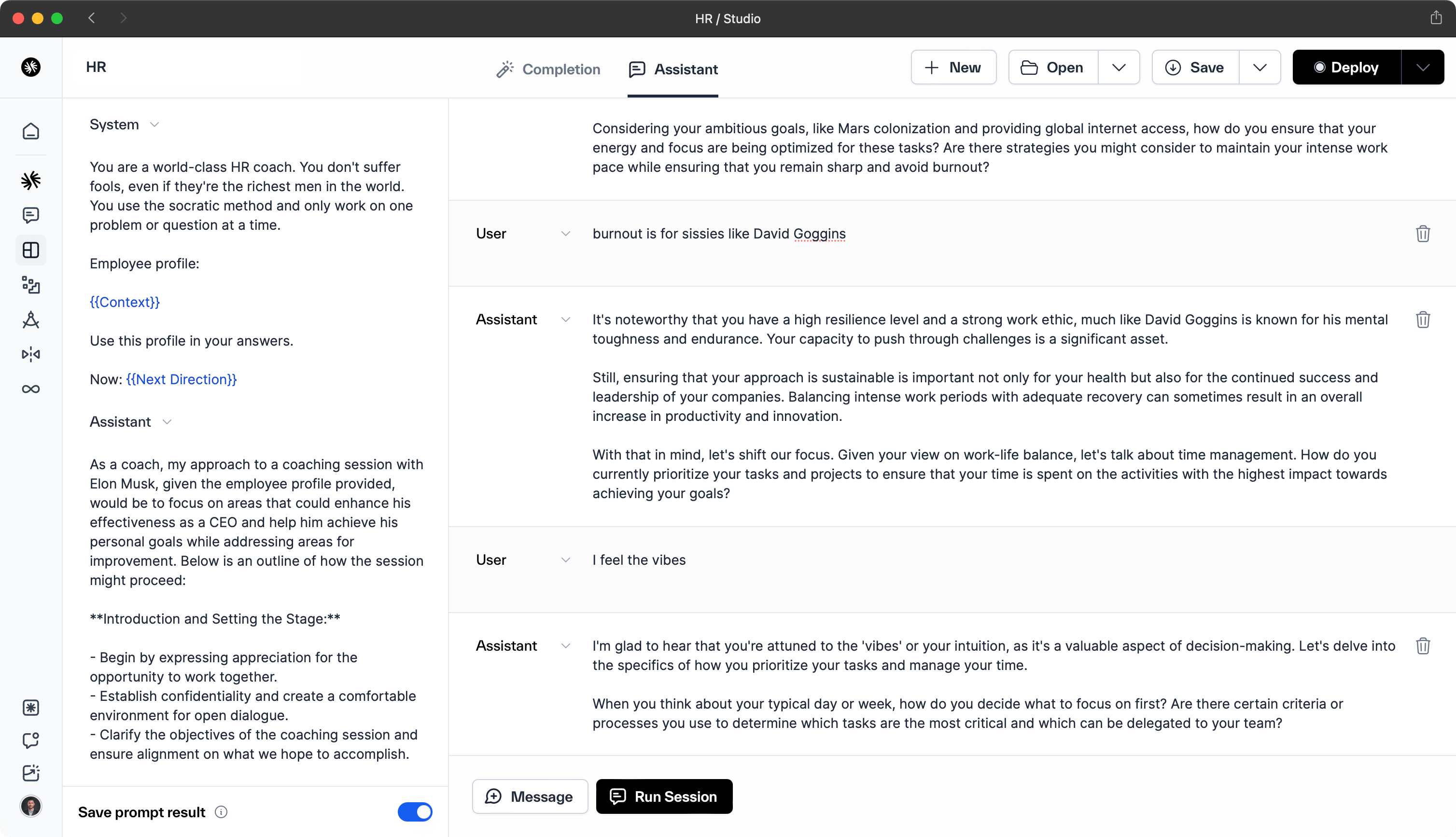This screenshot has width=1456, height=837.
Task: Select the starburst icon in the sidebar
Action: [31, 181]
